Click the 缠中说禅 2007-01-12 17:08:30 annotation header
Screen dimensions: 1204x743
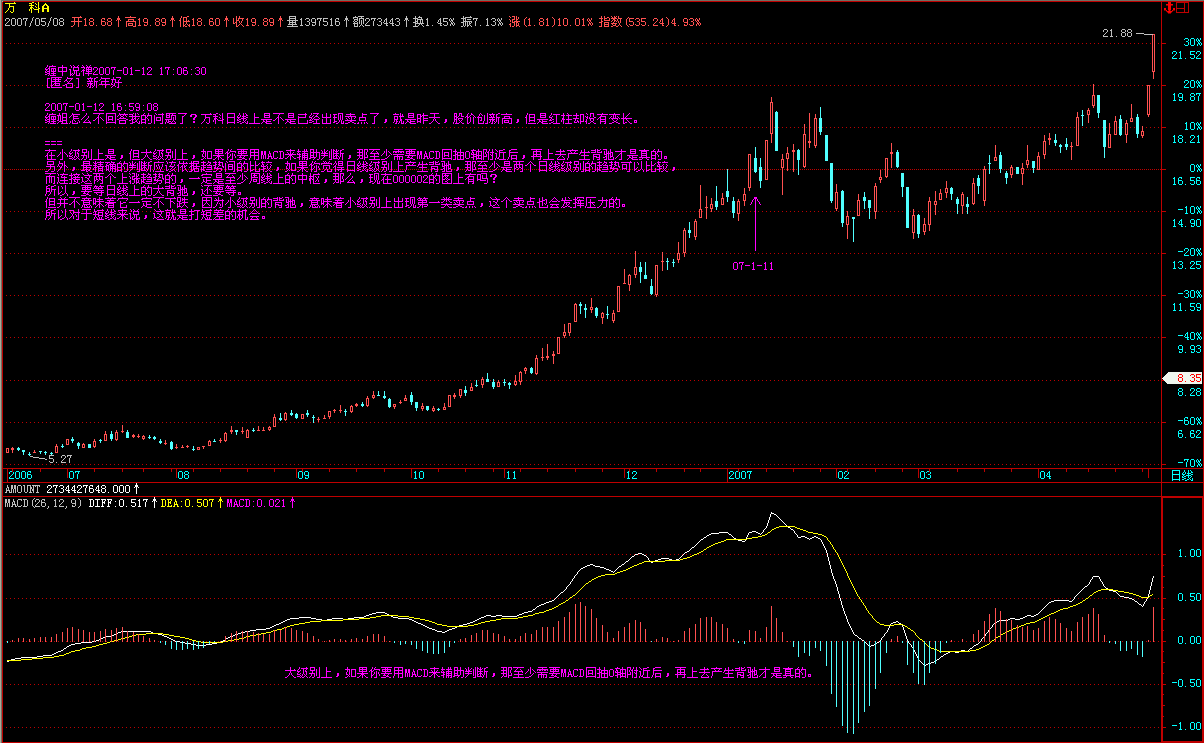(126, 71)
